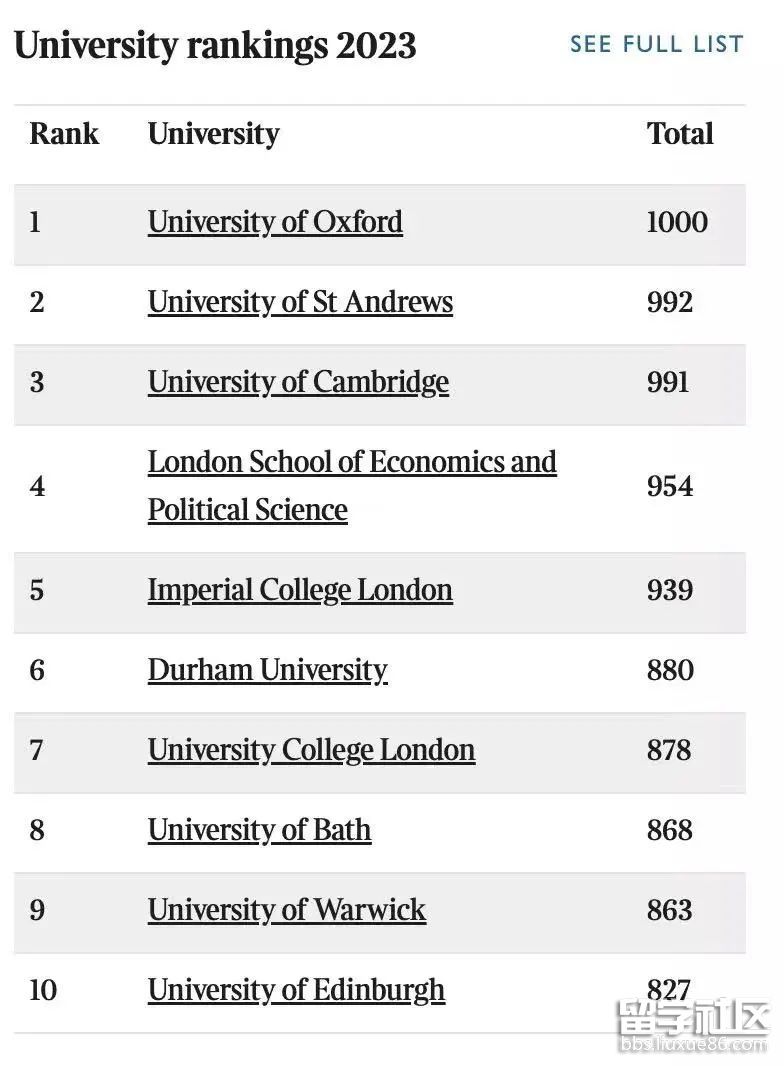
Task: Open the University of Edinburgh link
Action: (x=296, y=990)
